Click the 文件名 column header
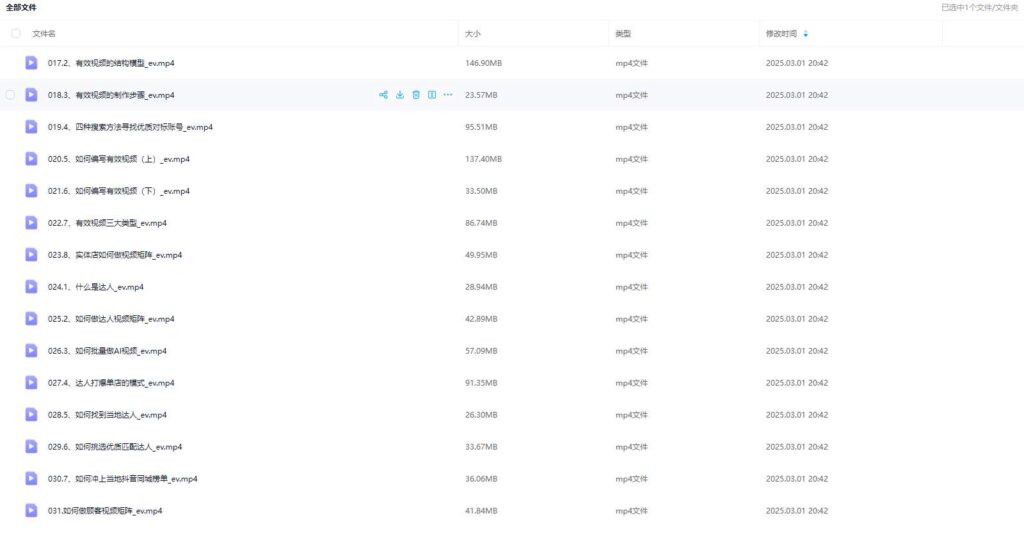Viewport: 1024px width, 534px height. click(x=44, y=34)
